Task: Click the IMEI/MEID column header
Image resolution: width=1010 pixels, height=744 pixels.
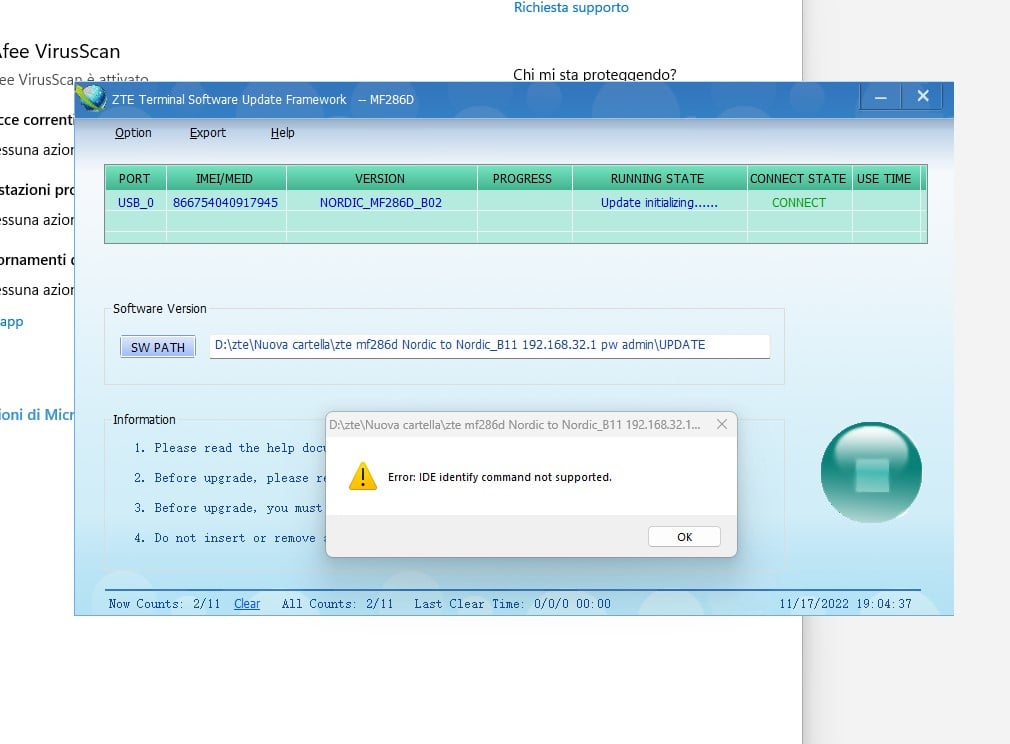Action: pos(224,178)
